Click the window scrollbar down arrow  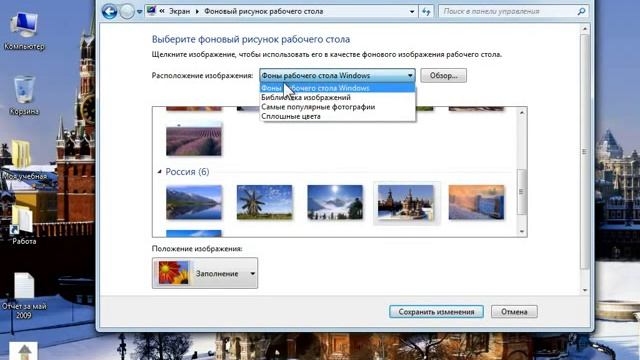pyautogui.click(x=585, y=290)
